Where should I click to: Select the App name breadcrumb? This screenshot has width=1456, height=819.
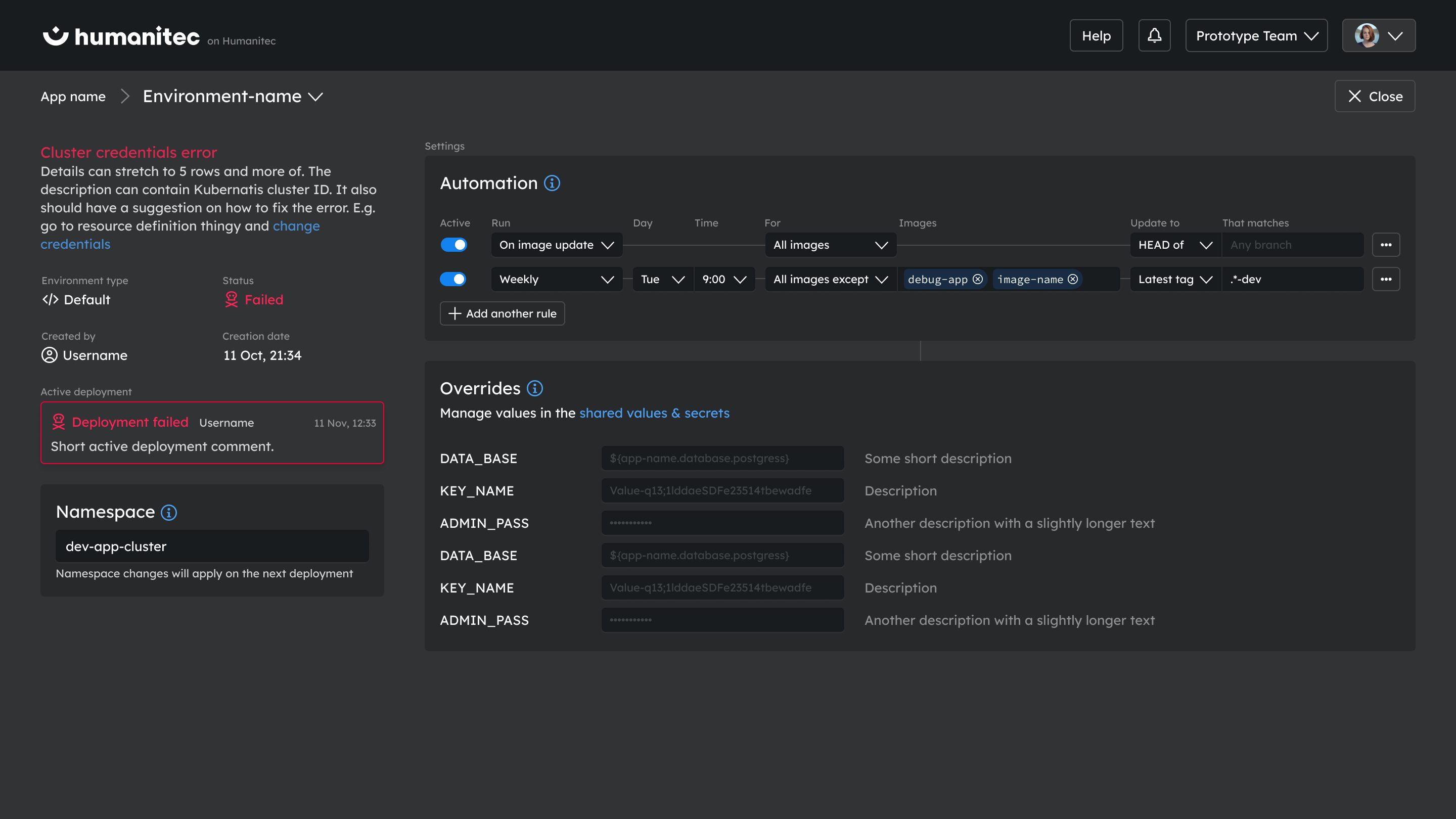[x=73, y=96]
